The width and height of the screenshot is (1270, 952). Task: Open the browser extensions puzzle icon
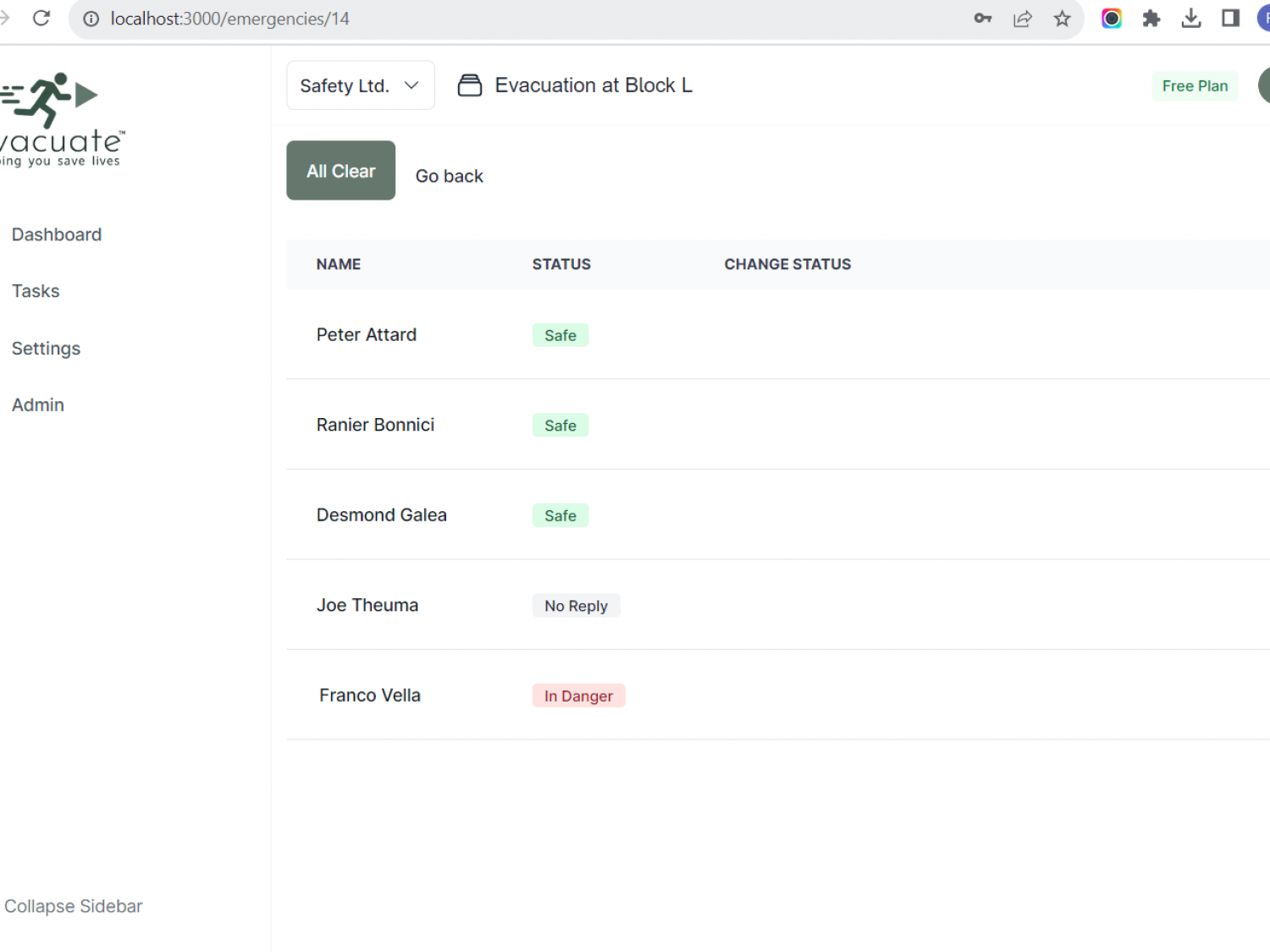coord(1151,19)
